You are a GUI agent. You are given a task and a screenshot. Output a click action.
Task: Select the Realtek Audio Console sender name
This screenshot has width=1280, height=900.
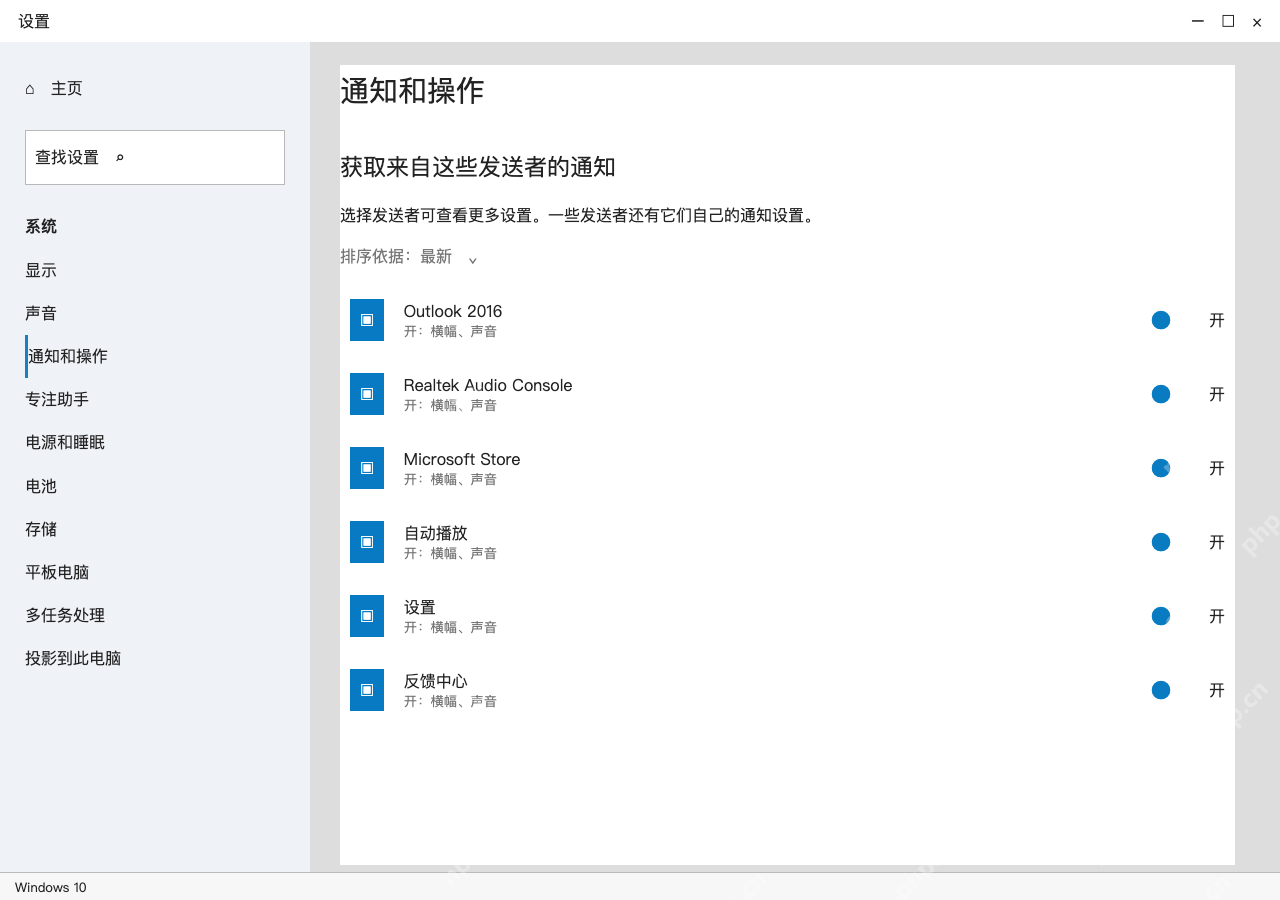click(488, 385)
